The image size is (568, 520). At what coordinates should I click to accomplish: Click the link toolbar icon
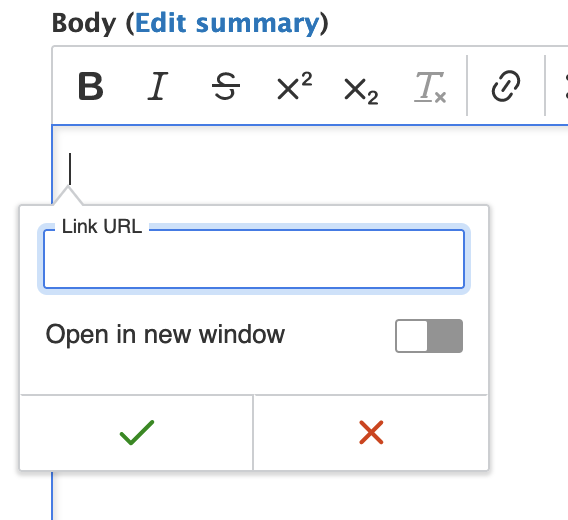506,86
